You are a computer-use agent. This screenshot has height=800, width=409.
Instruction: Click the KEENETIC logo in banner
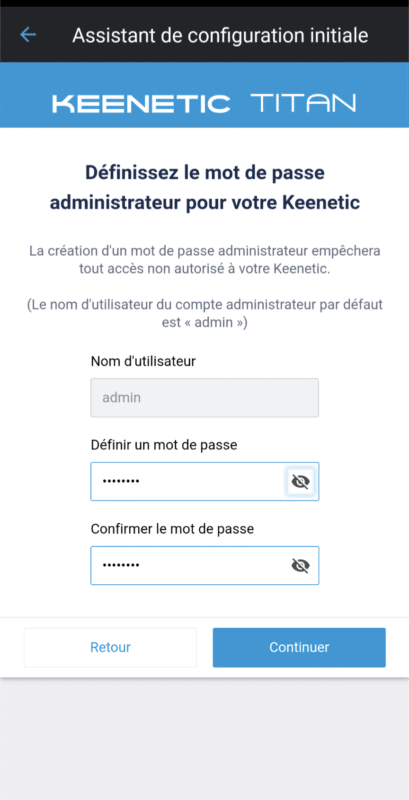(x=141, y=104)
